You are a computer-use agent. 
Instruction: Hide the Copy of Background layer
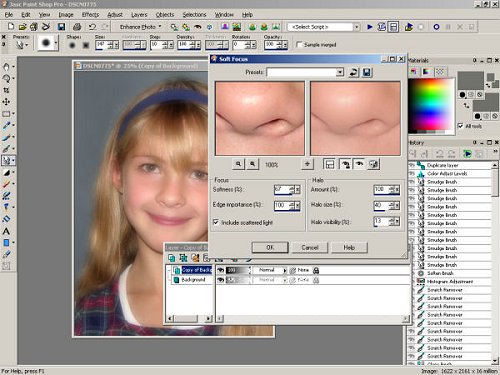(x=220, y=270)
